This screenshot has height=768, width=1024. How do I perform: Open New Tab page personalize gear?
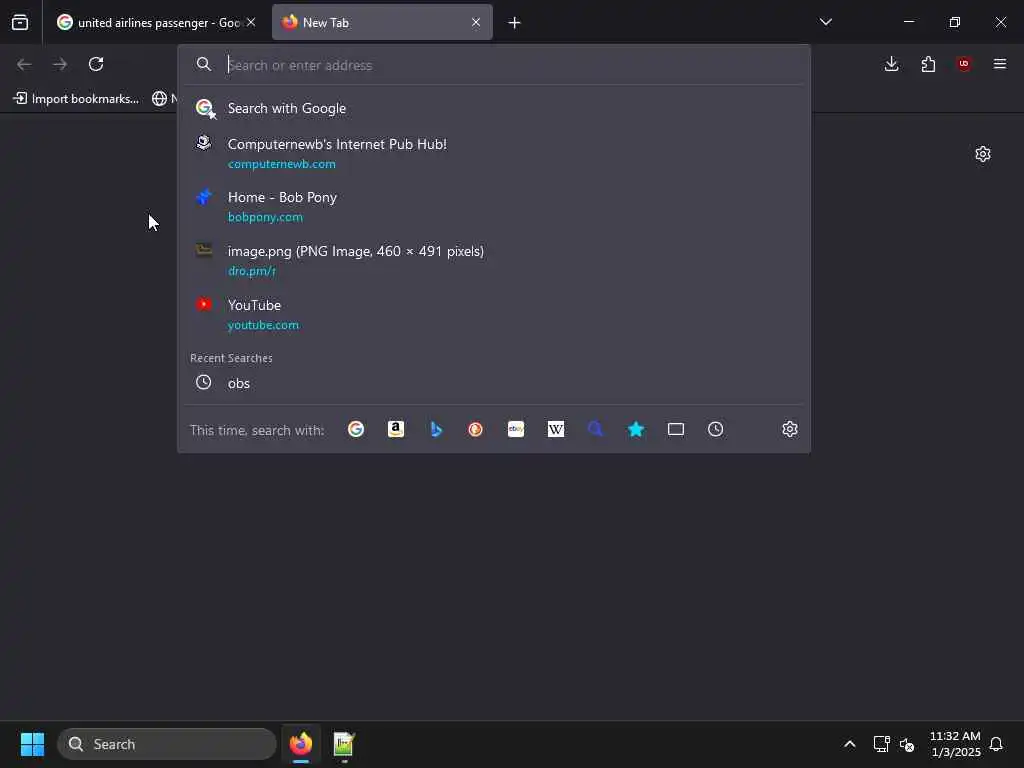point(983,154)
